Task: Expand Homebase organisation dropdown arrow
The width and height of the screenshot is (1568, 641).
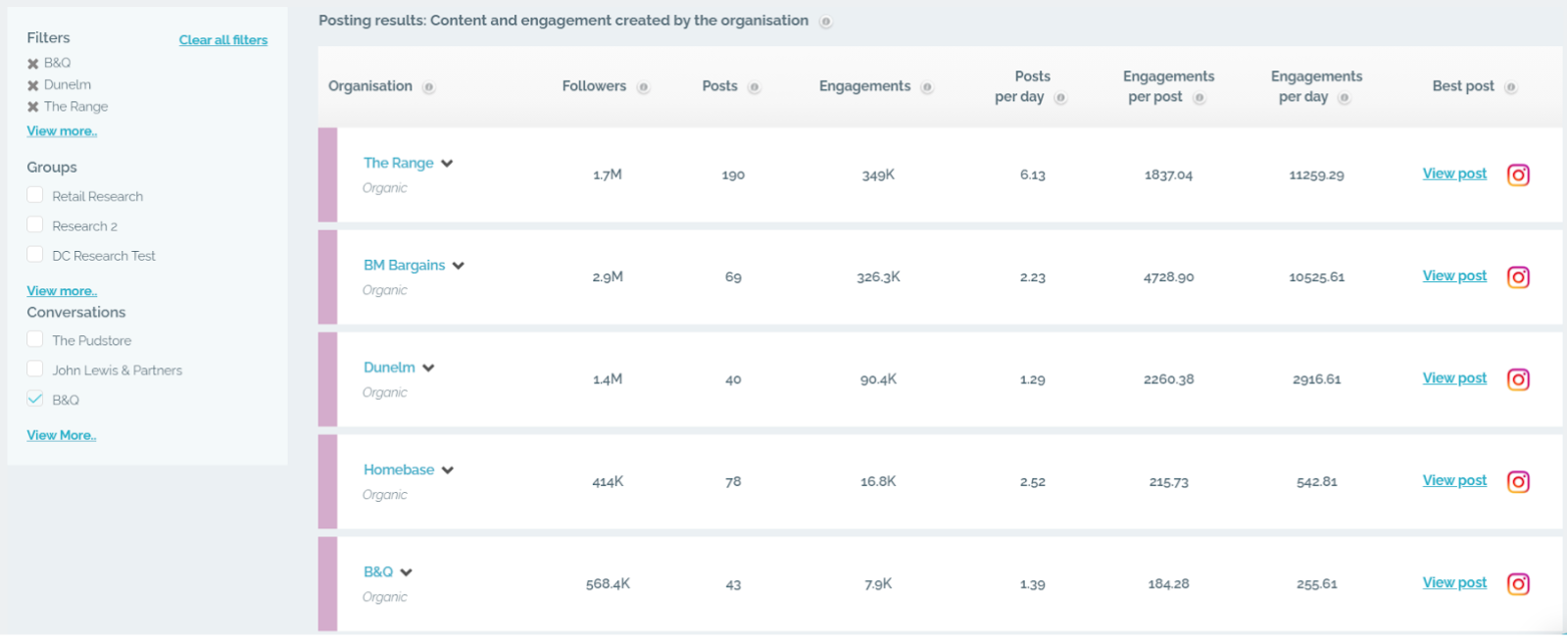Action: (448, 470)
